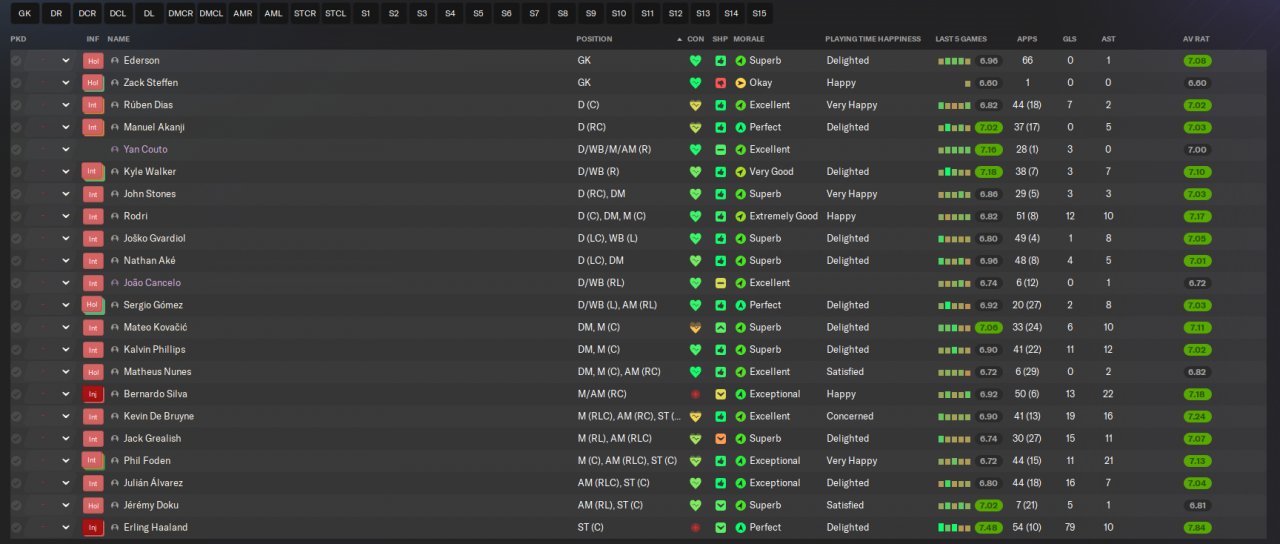1280x544 pixels.
Task: Click Erling Haaland's red injury condition icon
Action: coord(695,527)
